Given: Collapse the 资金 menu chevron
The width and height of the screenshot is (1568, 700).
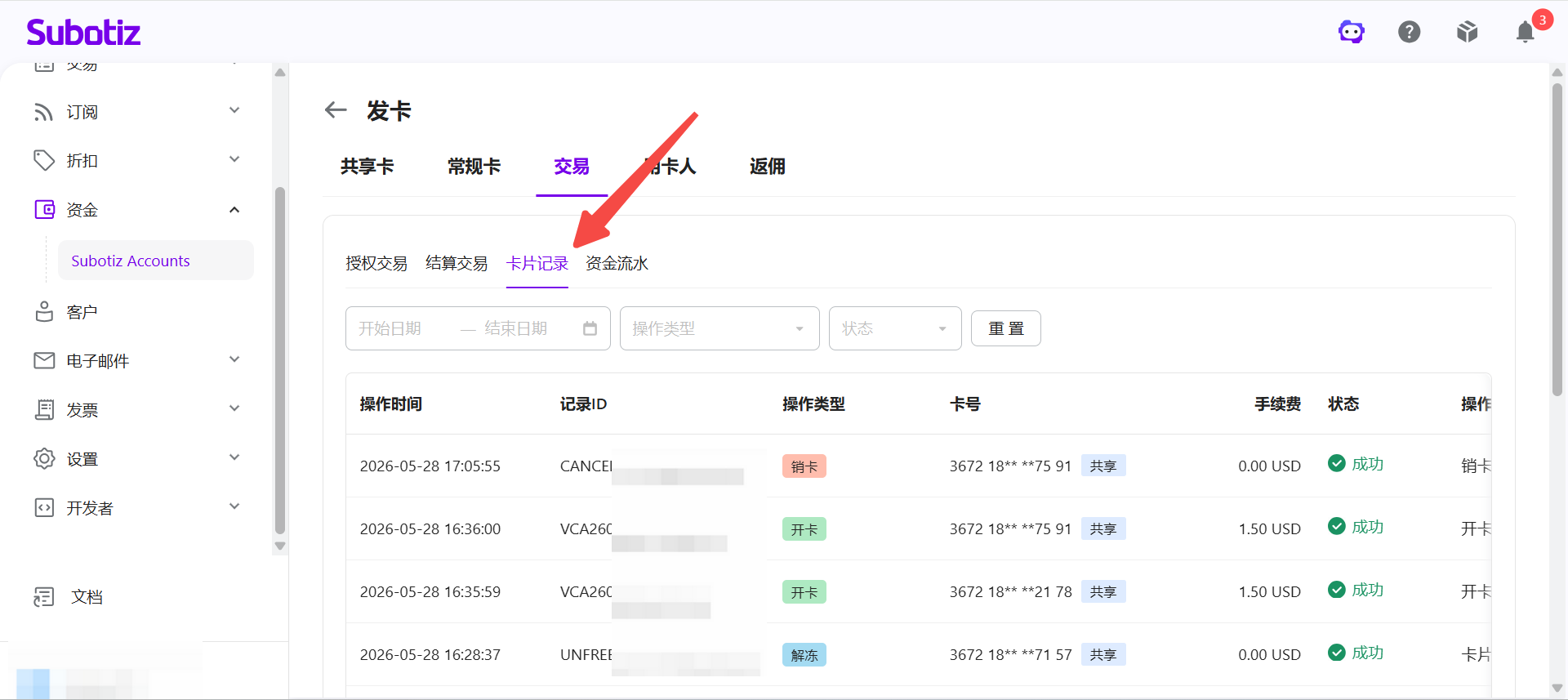Looking at the screenshot, I should pos(234,210).
